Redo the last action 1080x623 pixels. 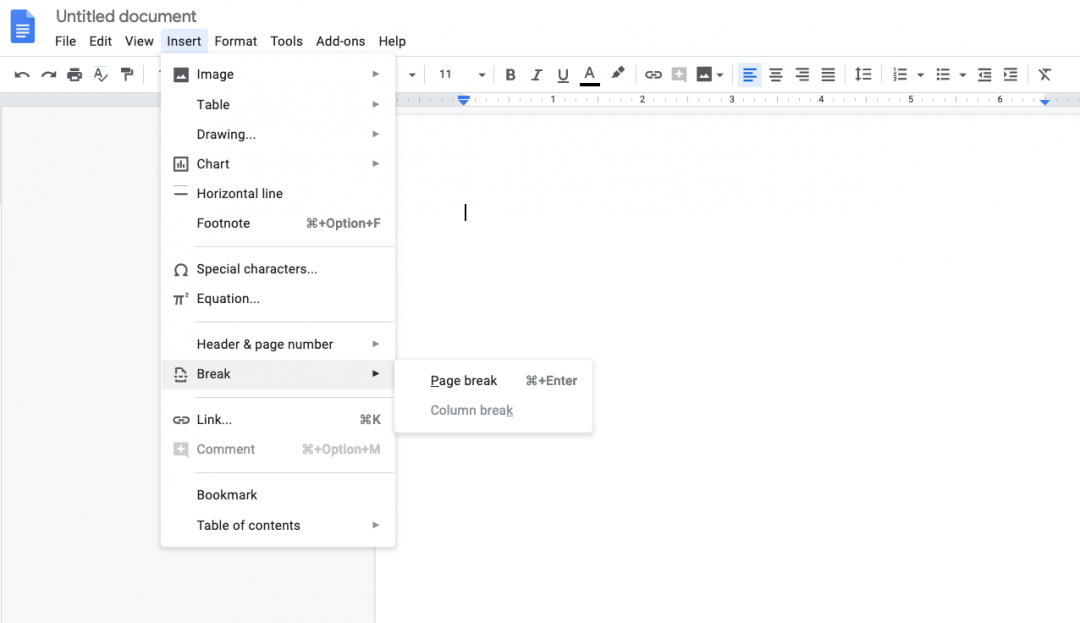pyautogui.click(x=48, y=74)
